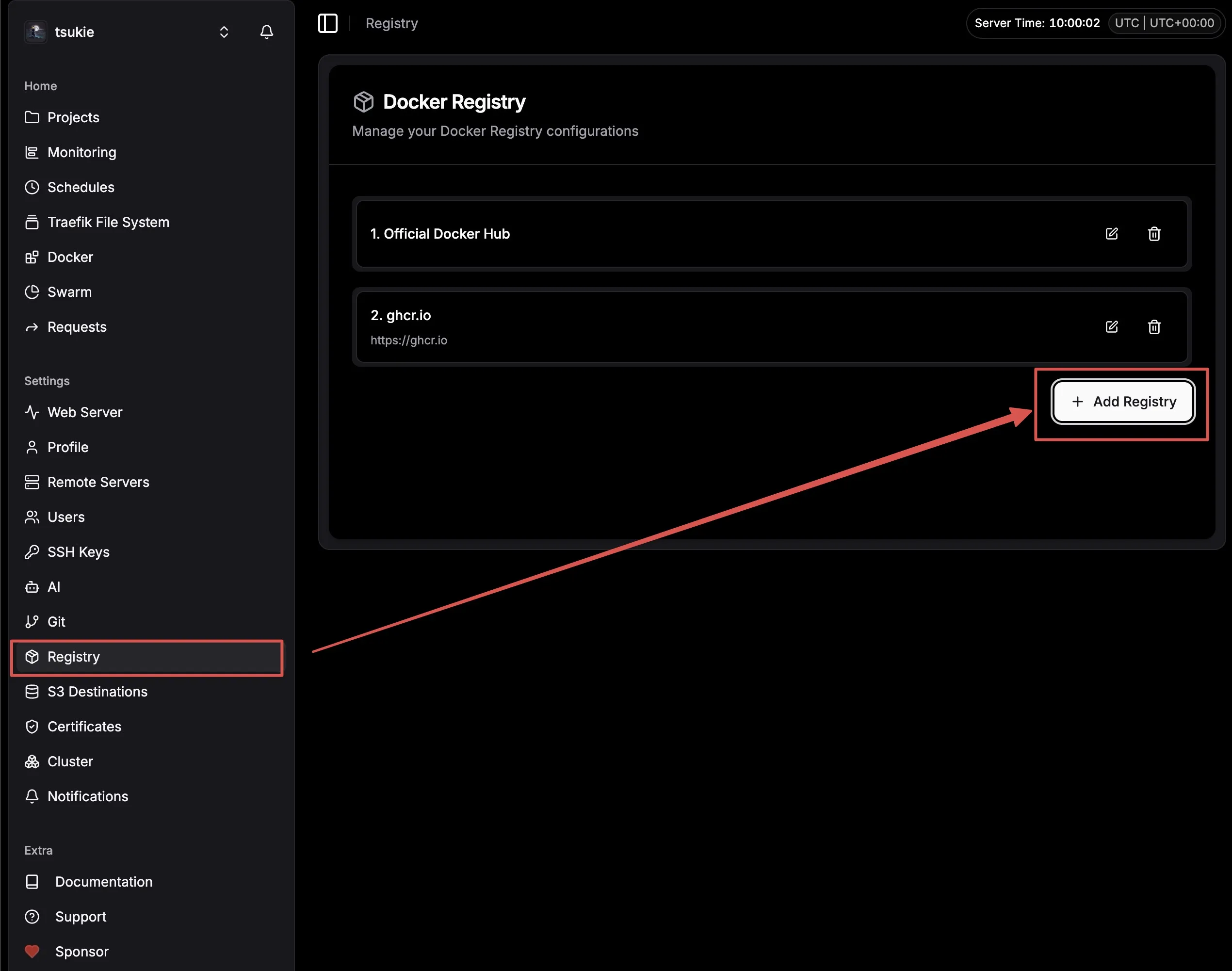Open SSH Keys settings
1232x971 pixels.
[x=78, y=552]
